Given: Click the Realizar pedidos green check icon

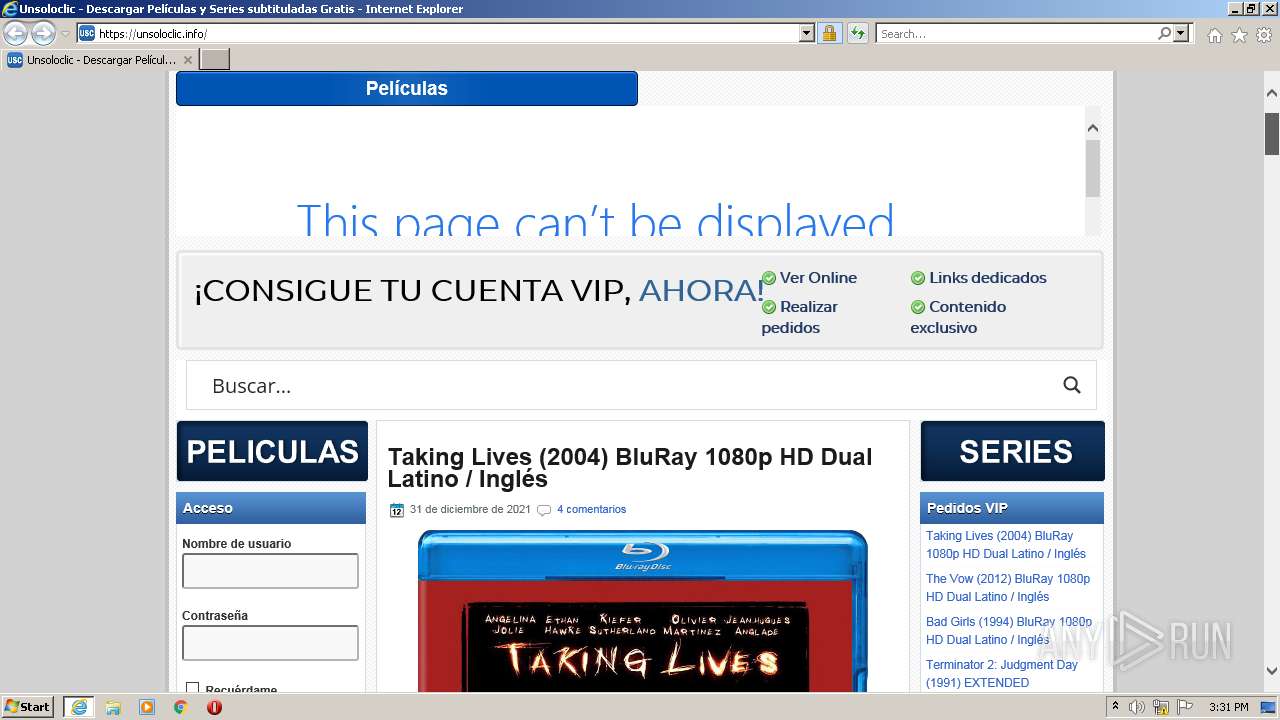Looking at the screenshot, I should pos(769,307).
